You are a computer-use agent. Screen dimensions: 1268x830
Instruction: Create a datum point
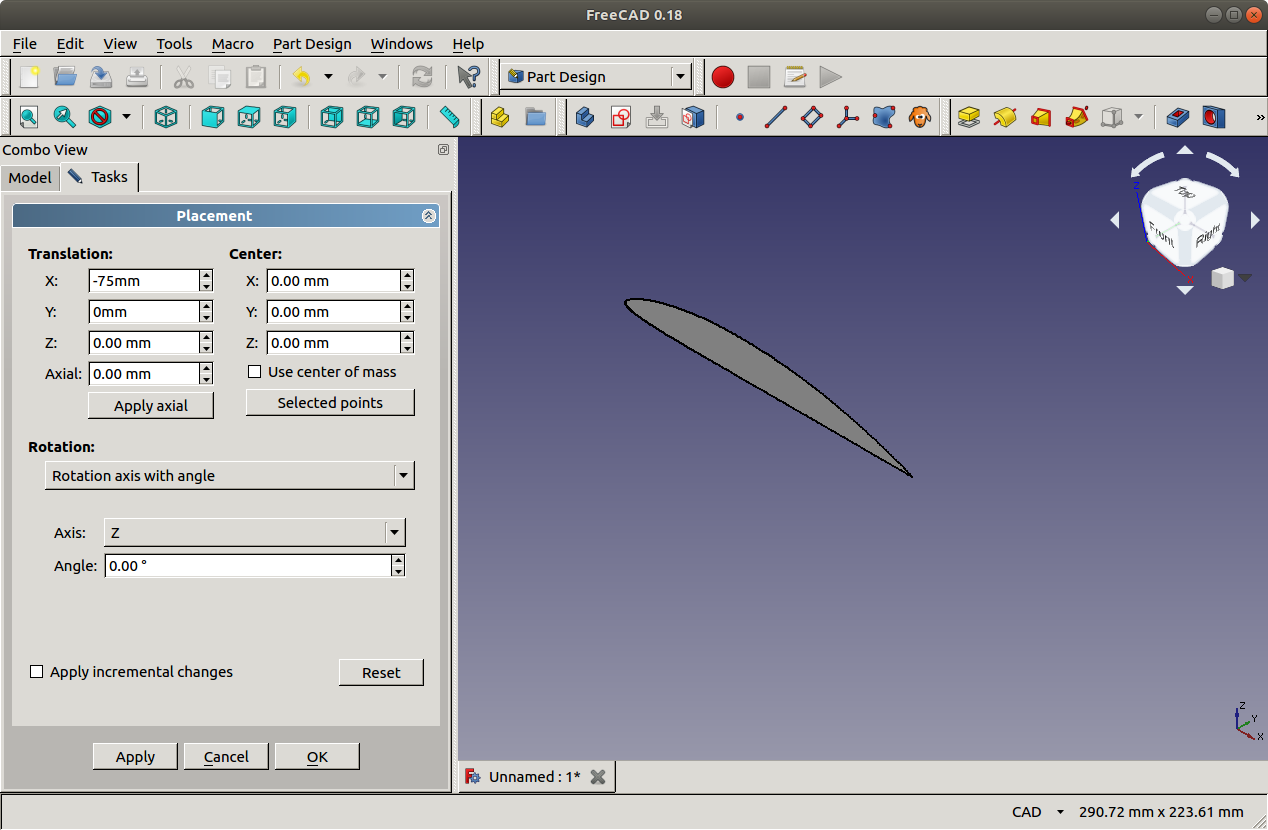click(740, 117)
